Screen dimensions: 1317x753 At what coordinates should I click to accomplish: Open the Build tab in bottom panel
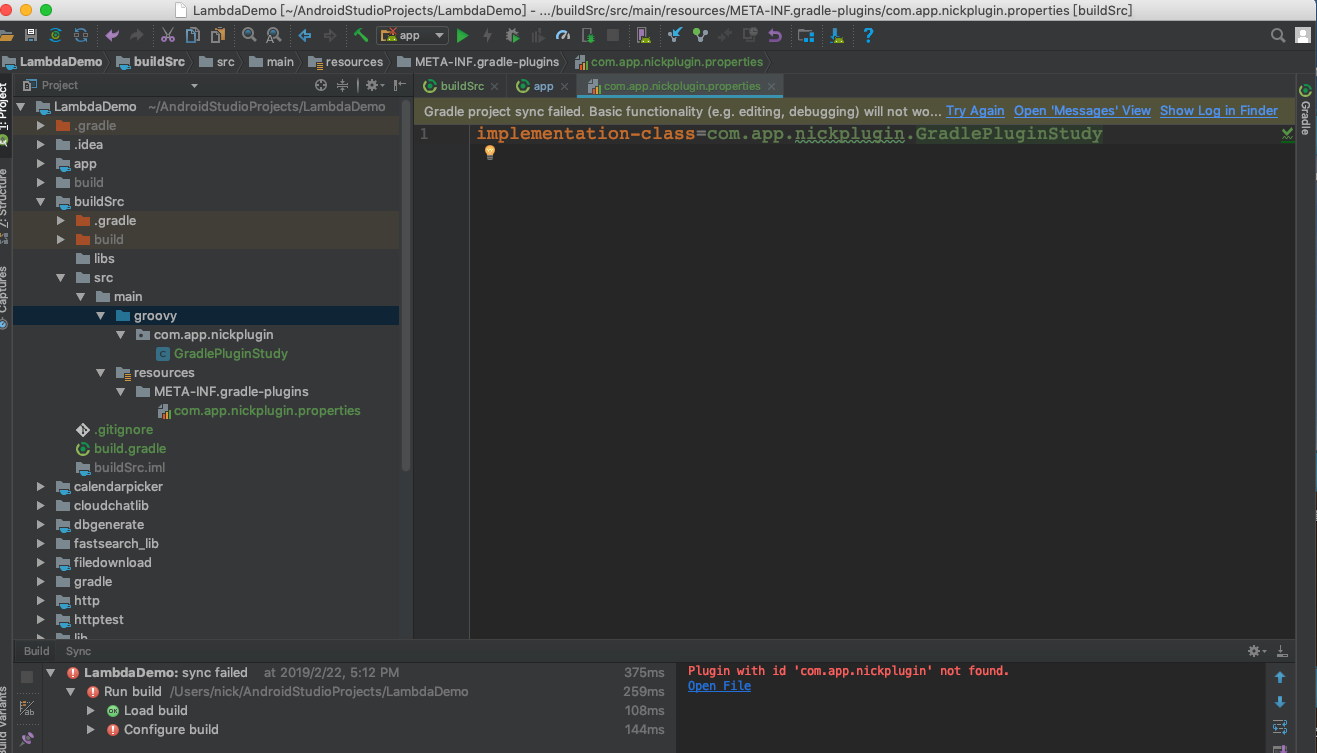pyautogui.click(x=37, y=651)
